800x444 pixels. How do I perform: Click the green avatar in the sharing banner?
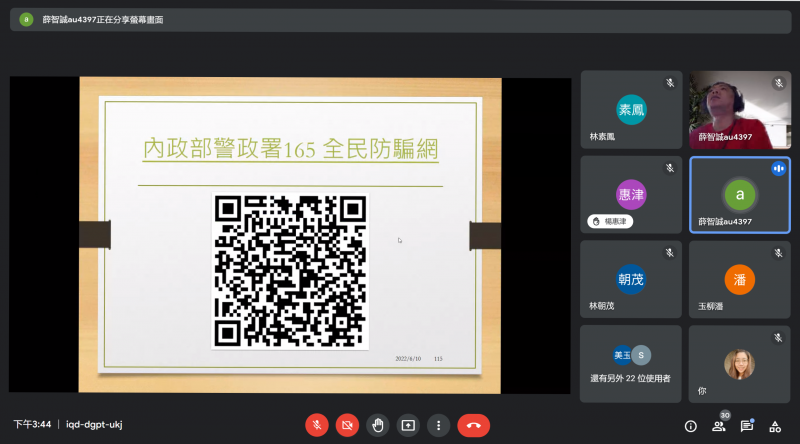[x=26, y=20]
